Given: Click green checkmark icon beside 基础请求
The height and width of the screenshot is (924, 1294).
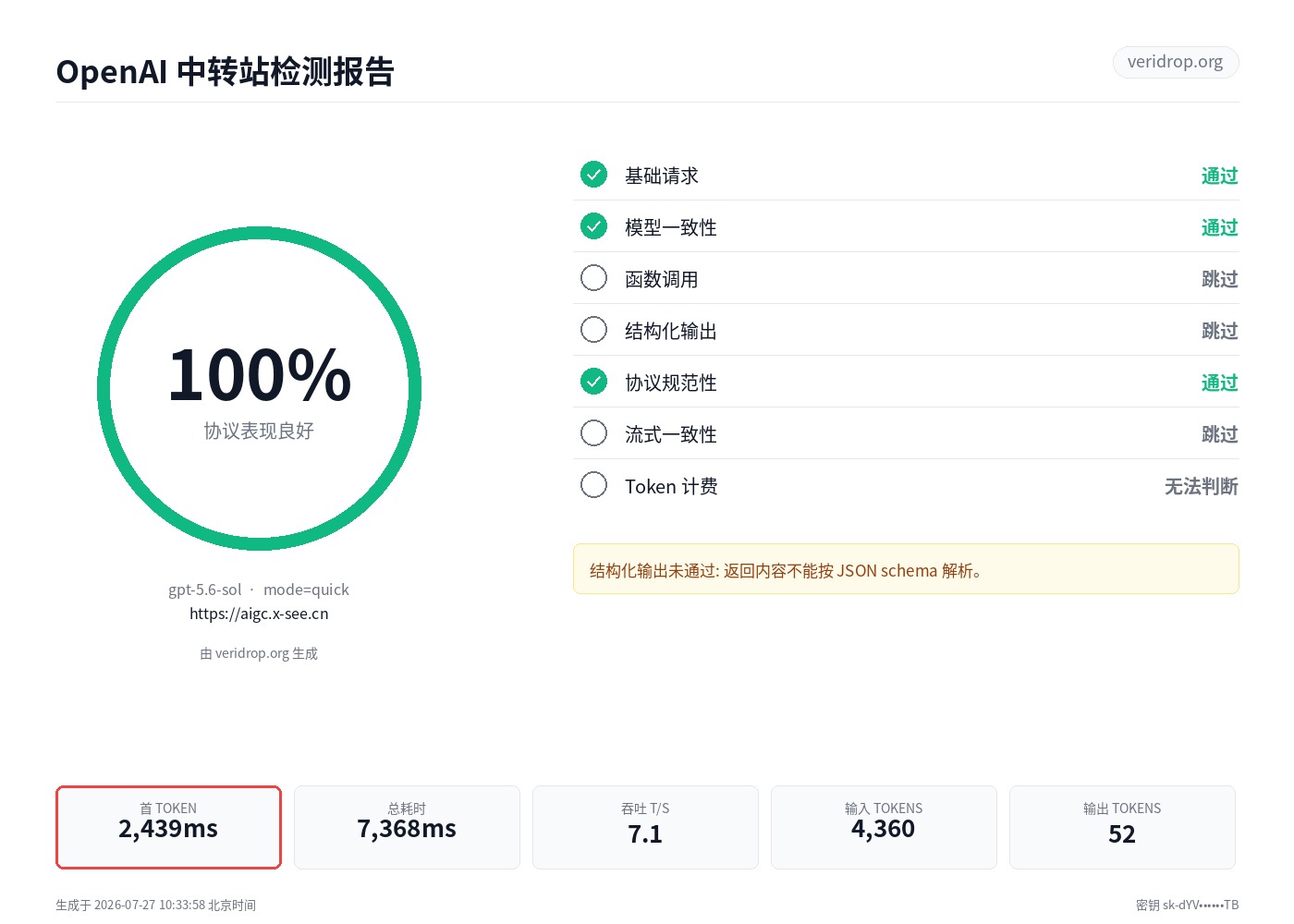Looking at the screenshot, I should pos(593,174).
